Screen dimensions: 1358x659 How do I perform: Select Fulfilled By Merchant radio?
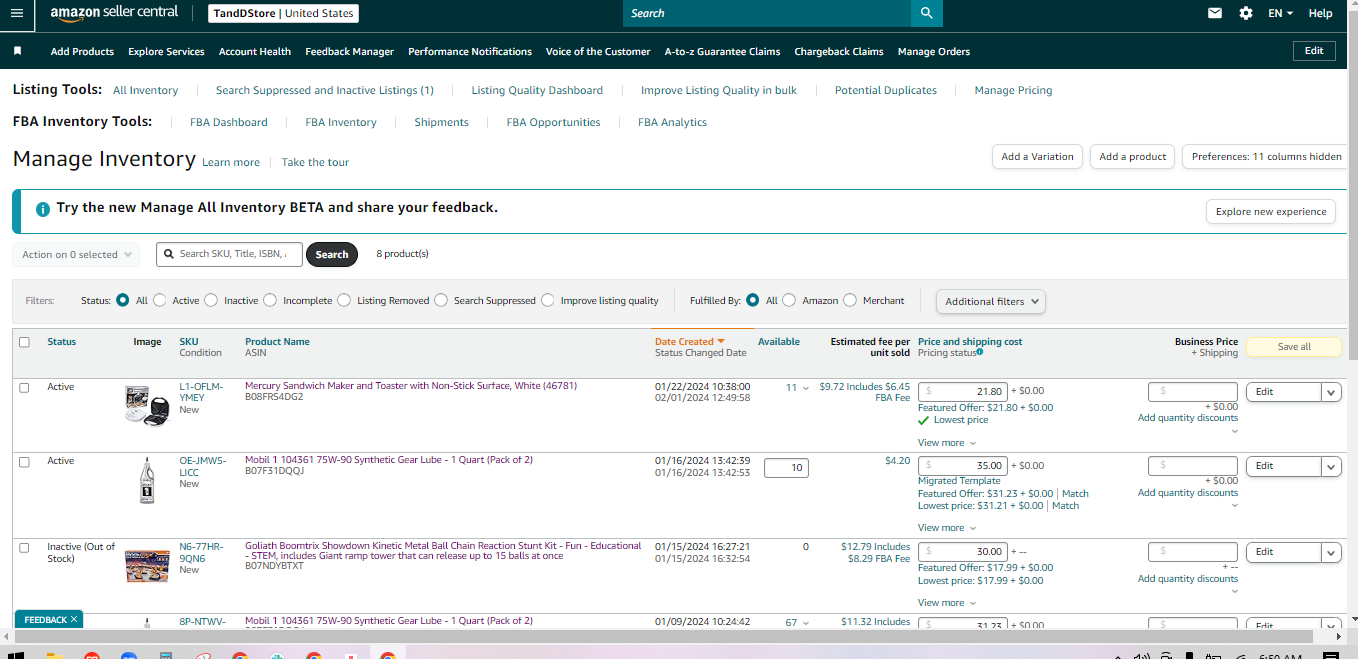[x=850, y=300]
